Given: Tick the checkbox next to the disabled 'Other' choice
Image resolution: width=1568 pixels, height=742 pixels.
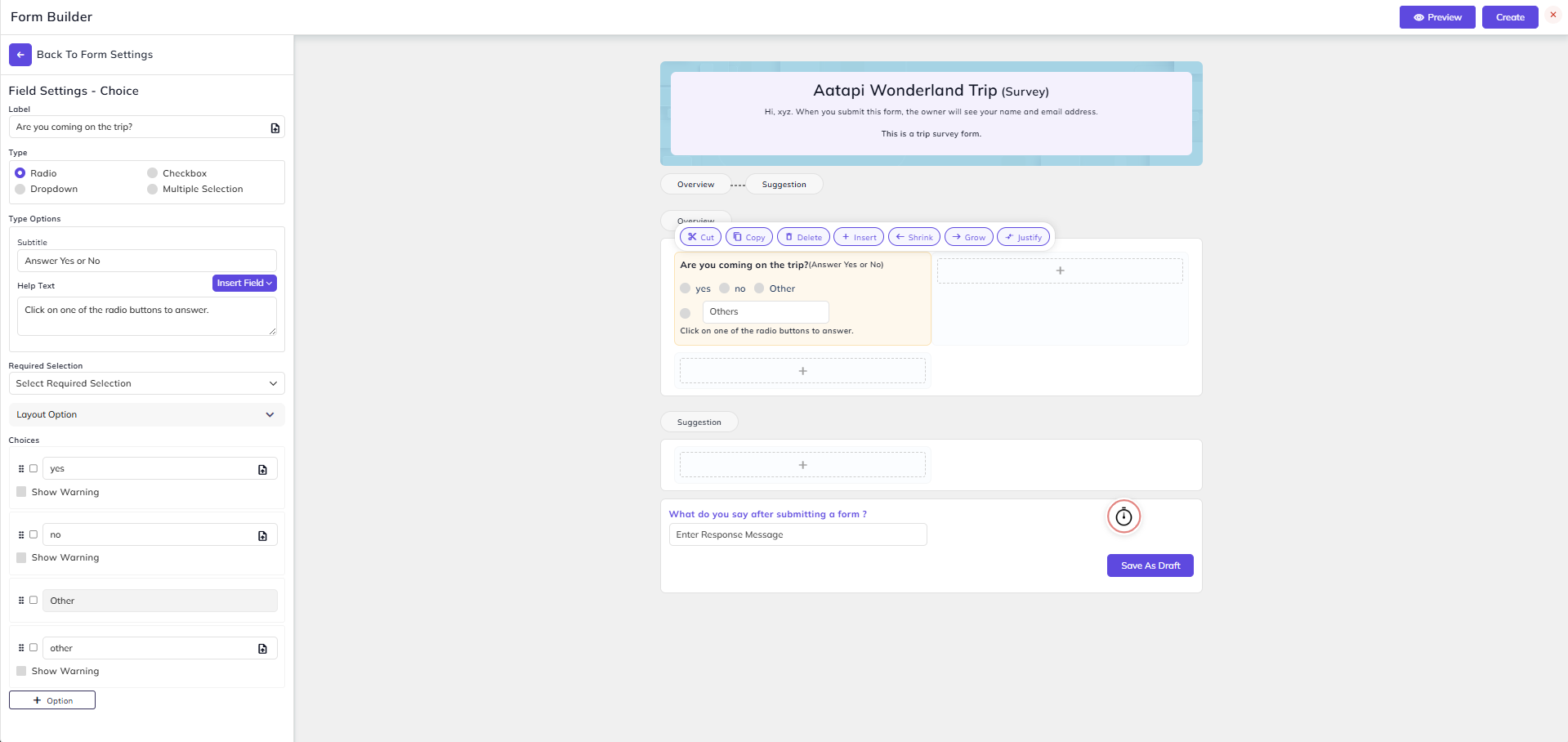Looking at the screenshot, I should click(34, 600).
